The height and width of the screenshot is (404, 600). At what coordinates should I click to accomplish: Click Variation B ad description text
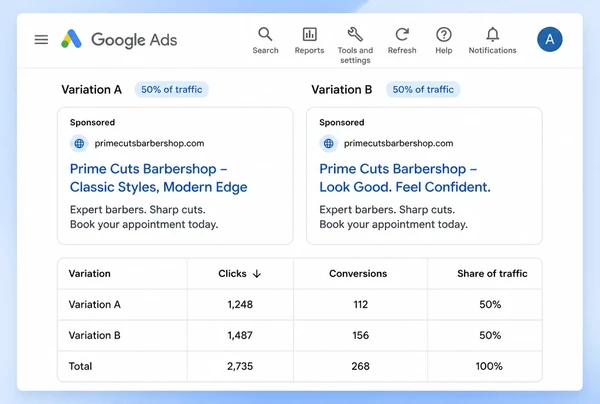(x=393, y=217)
